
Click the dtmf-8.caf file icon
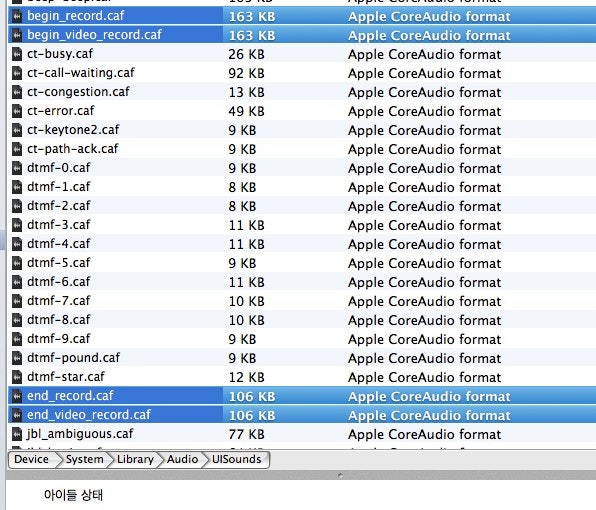point(17,320)
